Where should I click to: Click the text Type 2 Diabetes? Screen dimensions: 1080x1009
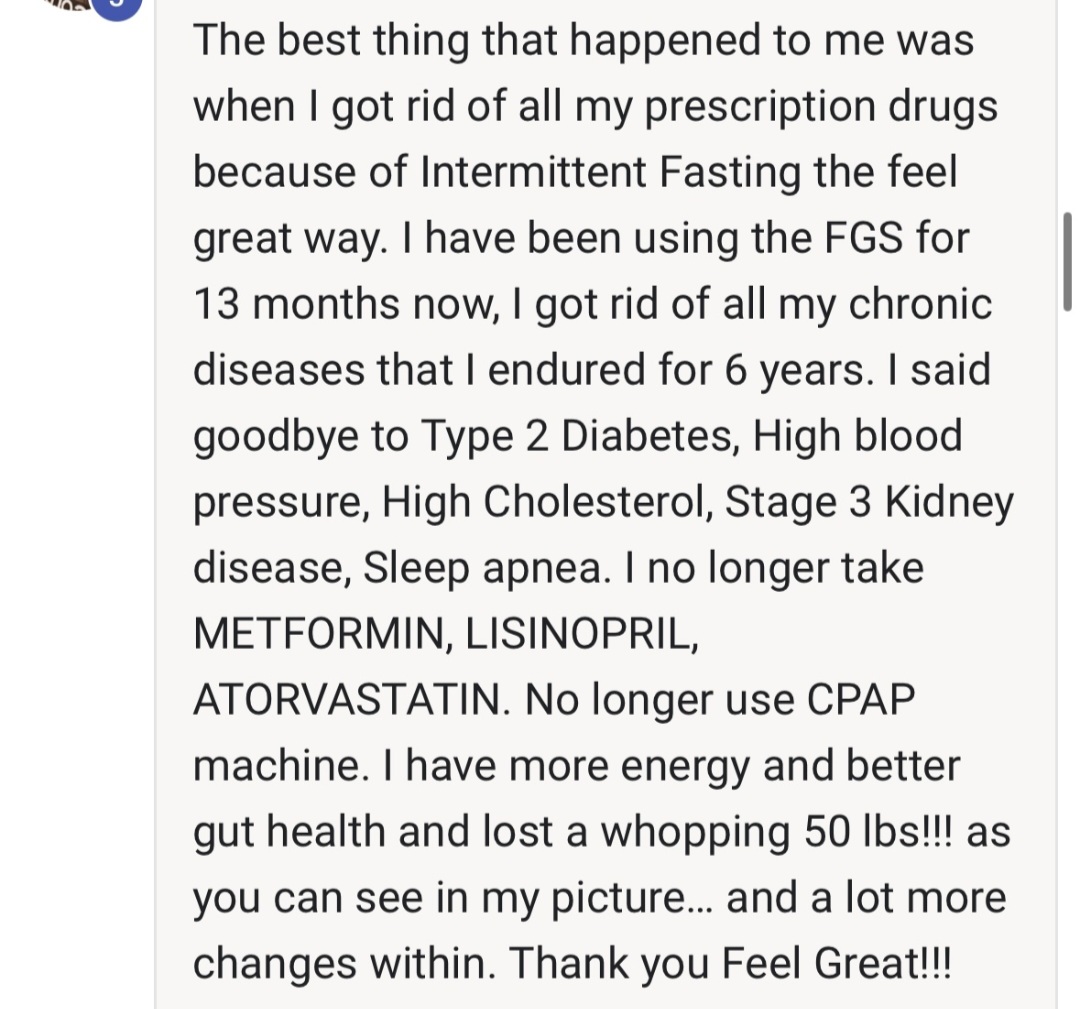pyautogui.click(x=579, y=437)
